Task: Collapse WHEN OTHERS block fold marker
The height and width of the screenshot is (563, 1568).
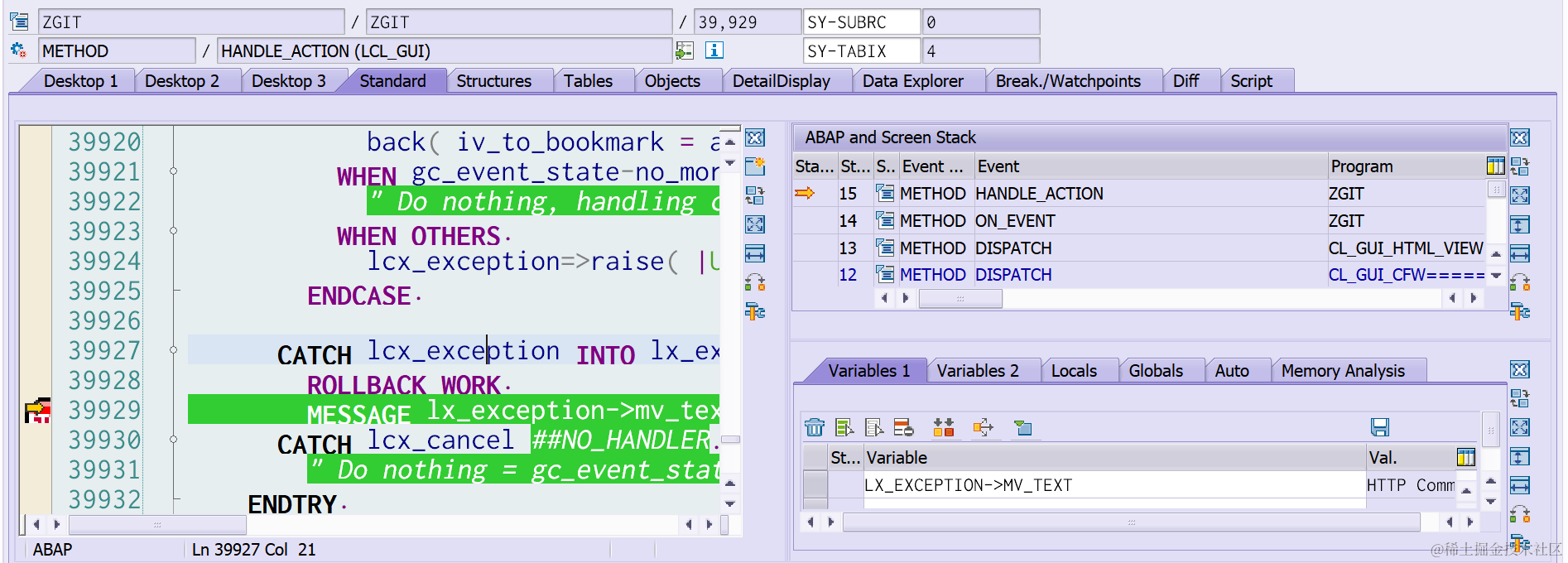Action: [x=174, y=231]
